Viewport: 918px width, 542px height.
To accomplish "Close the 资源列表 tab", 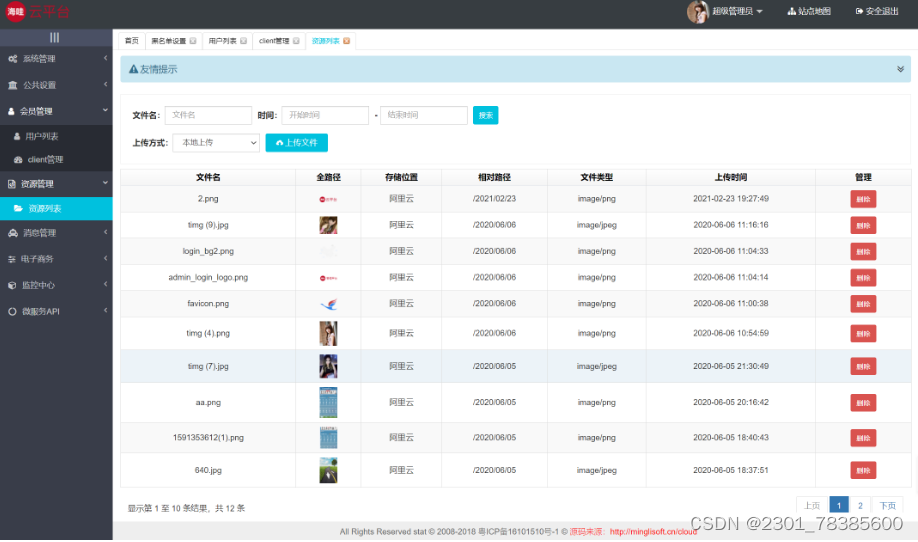I will 347,41.
